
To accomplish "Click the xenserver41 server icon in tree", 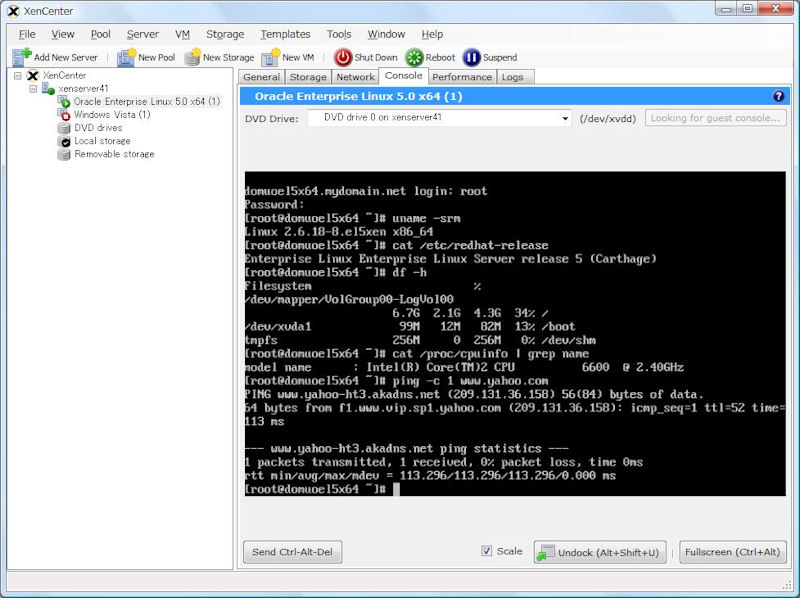I will (x=48, y=89).
